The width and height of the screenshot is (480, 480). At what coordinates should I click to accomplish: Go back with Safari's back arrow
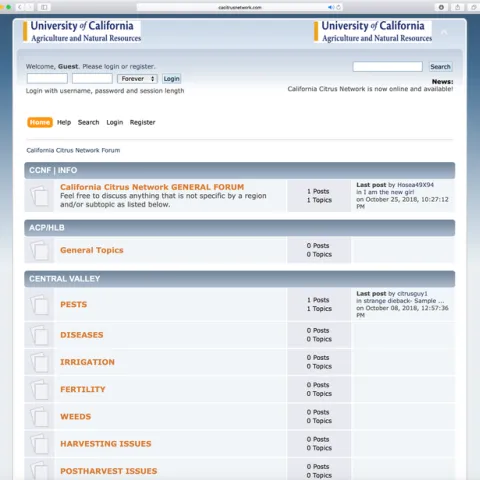(x=20, y=7)
